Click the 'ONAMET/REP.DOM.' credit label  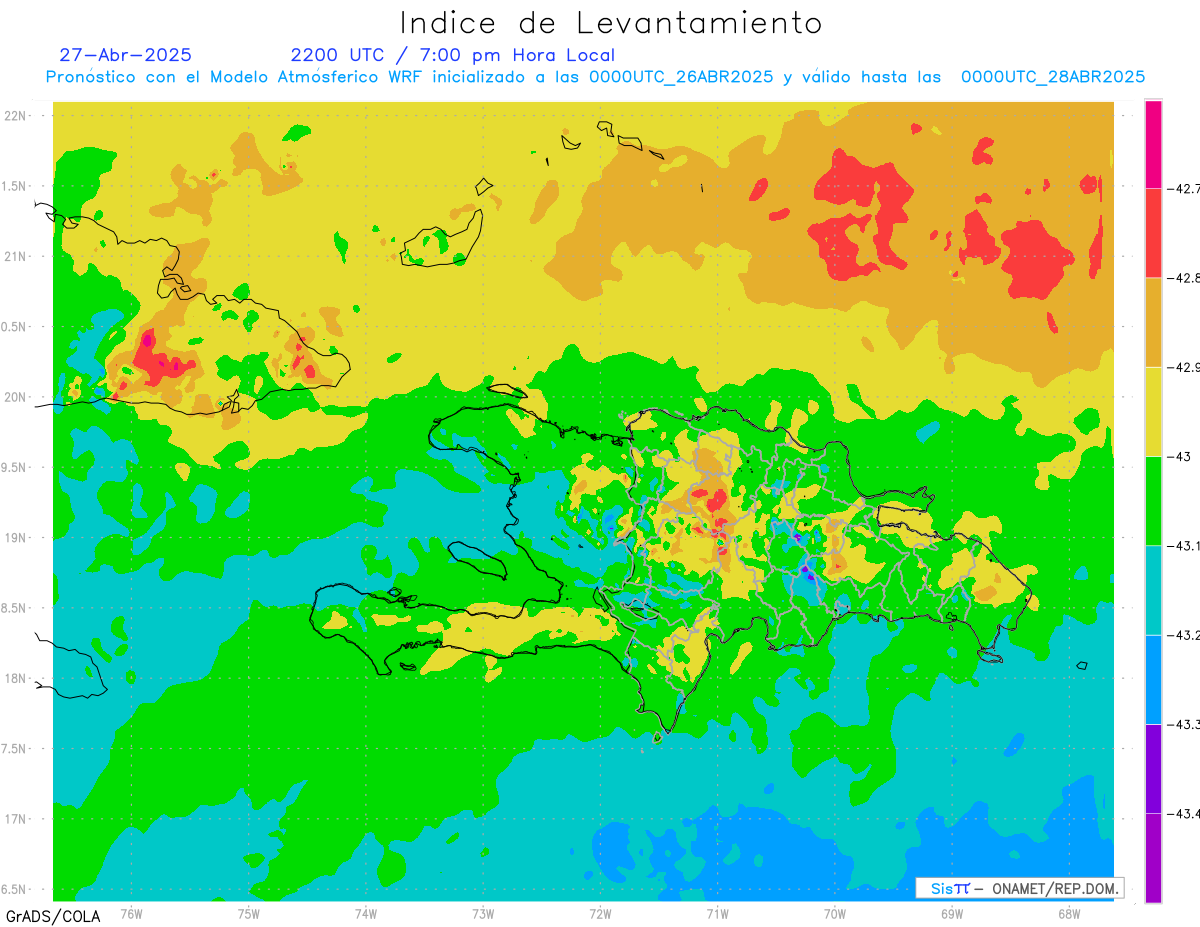coord(1054,888)
